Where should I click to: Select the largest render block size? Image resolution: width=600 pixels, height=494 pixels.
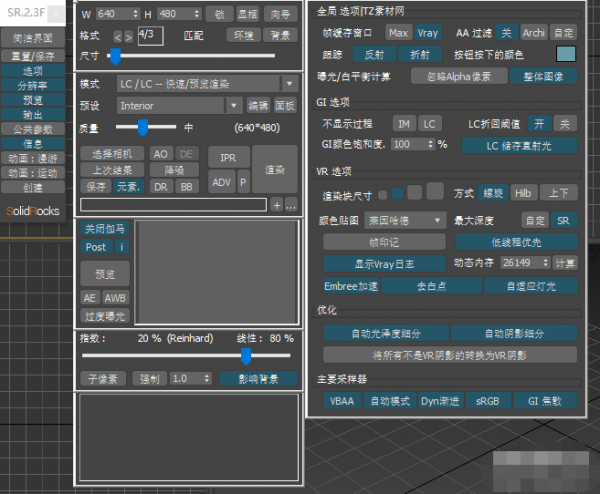435,191
